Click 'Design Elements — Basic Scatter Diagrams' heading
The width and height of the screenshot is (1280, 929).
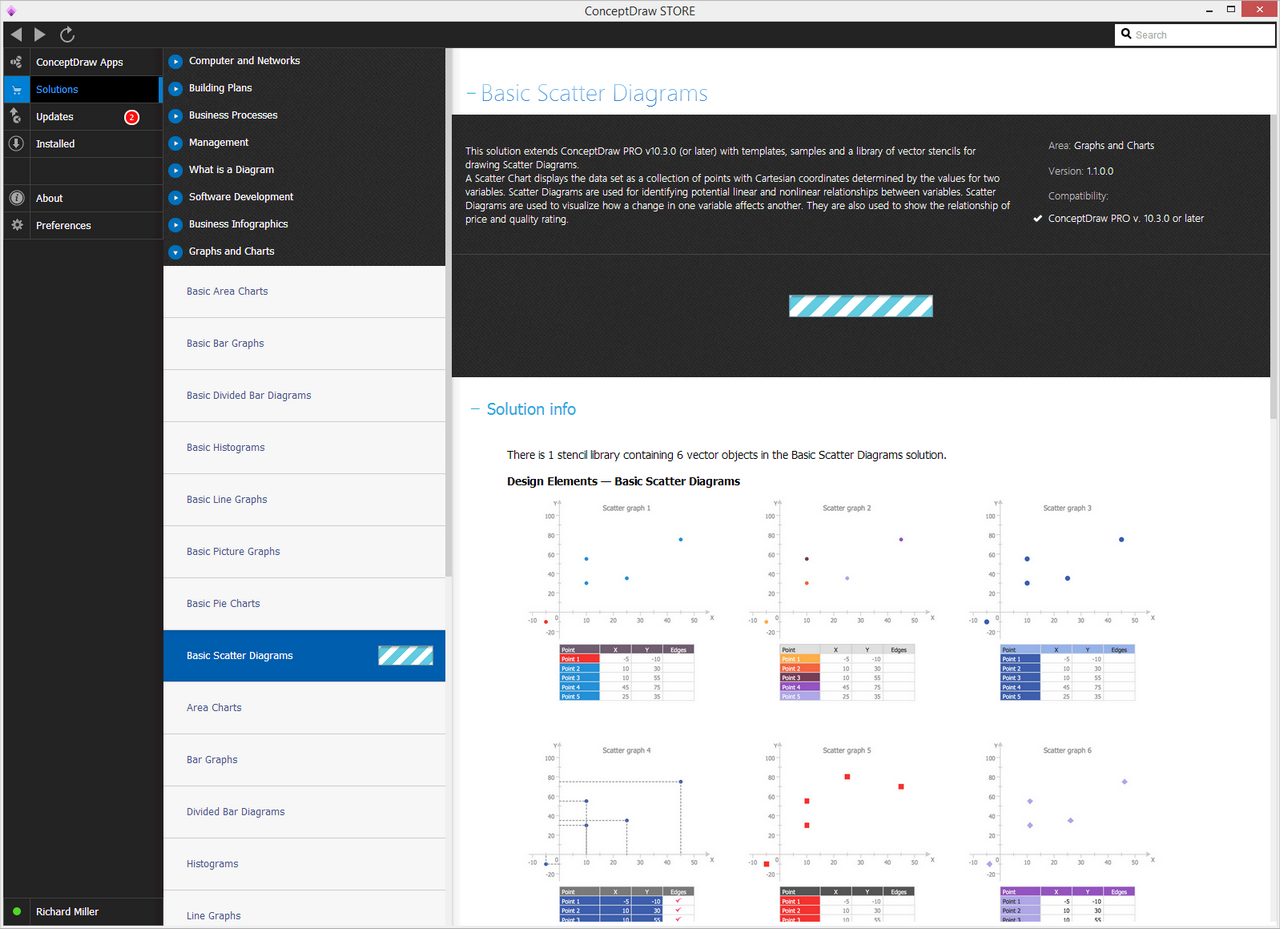click(x=624, y=481)
